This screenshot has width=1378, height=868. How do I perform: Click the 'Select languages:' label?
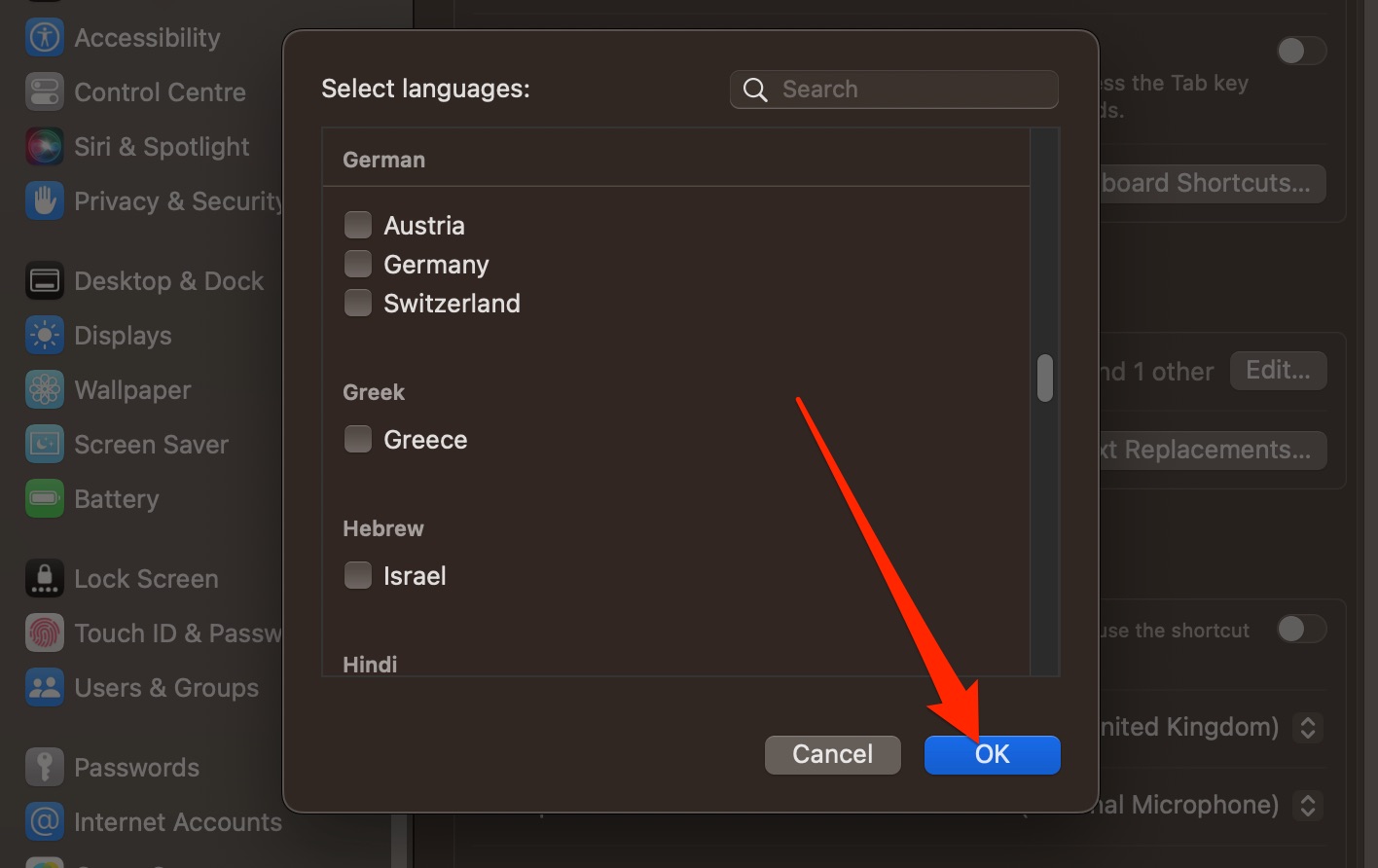tap(425, 89)
